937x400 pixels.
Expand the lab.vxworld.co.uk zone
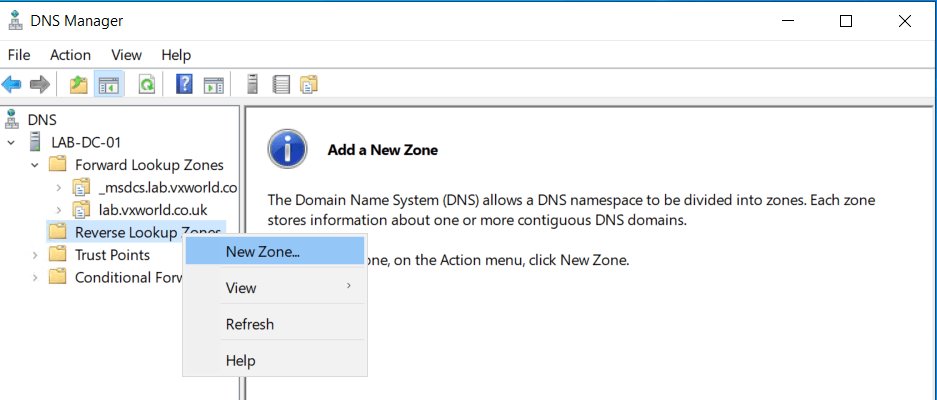[59, 209]
